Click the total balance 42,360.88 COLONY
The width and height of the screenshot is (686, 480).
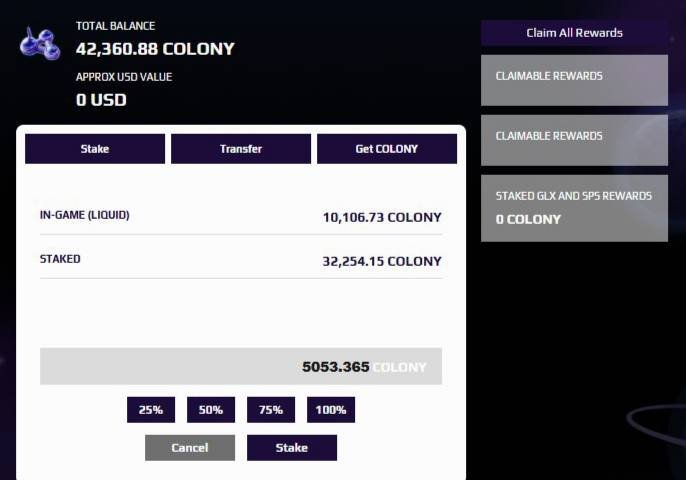point(155,49)
